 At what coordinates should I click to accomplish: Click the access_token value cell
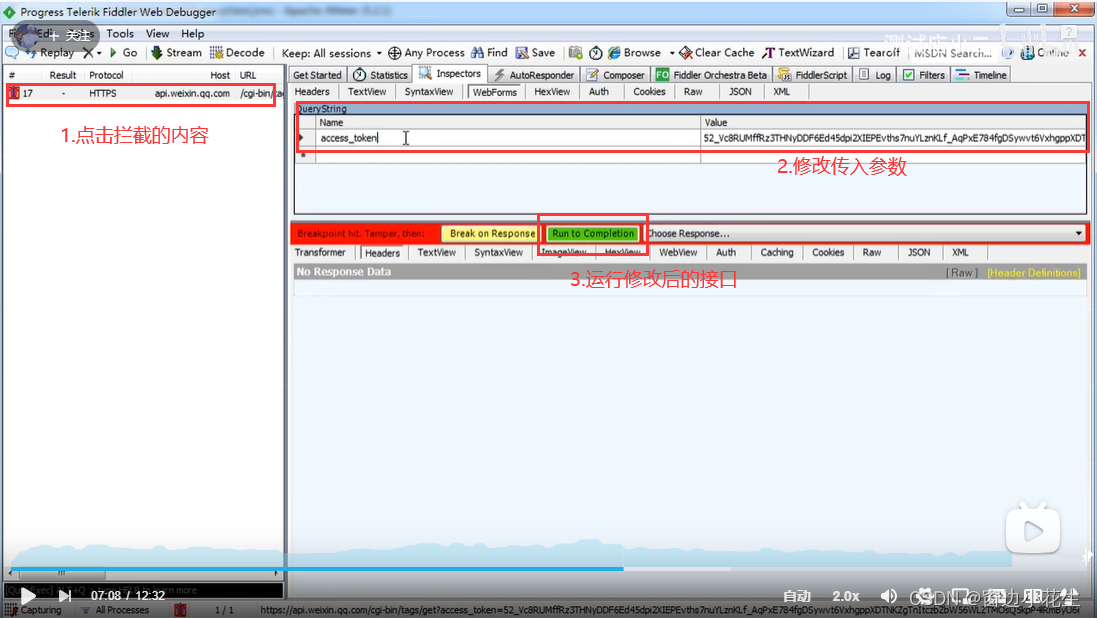[893, 138]
